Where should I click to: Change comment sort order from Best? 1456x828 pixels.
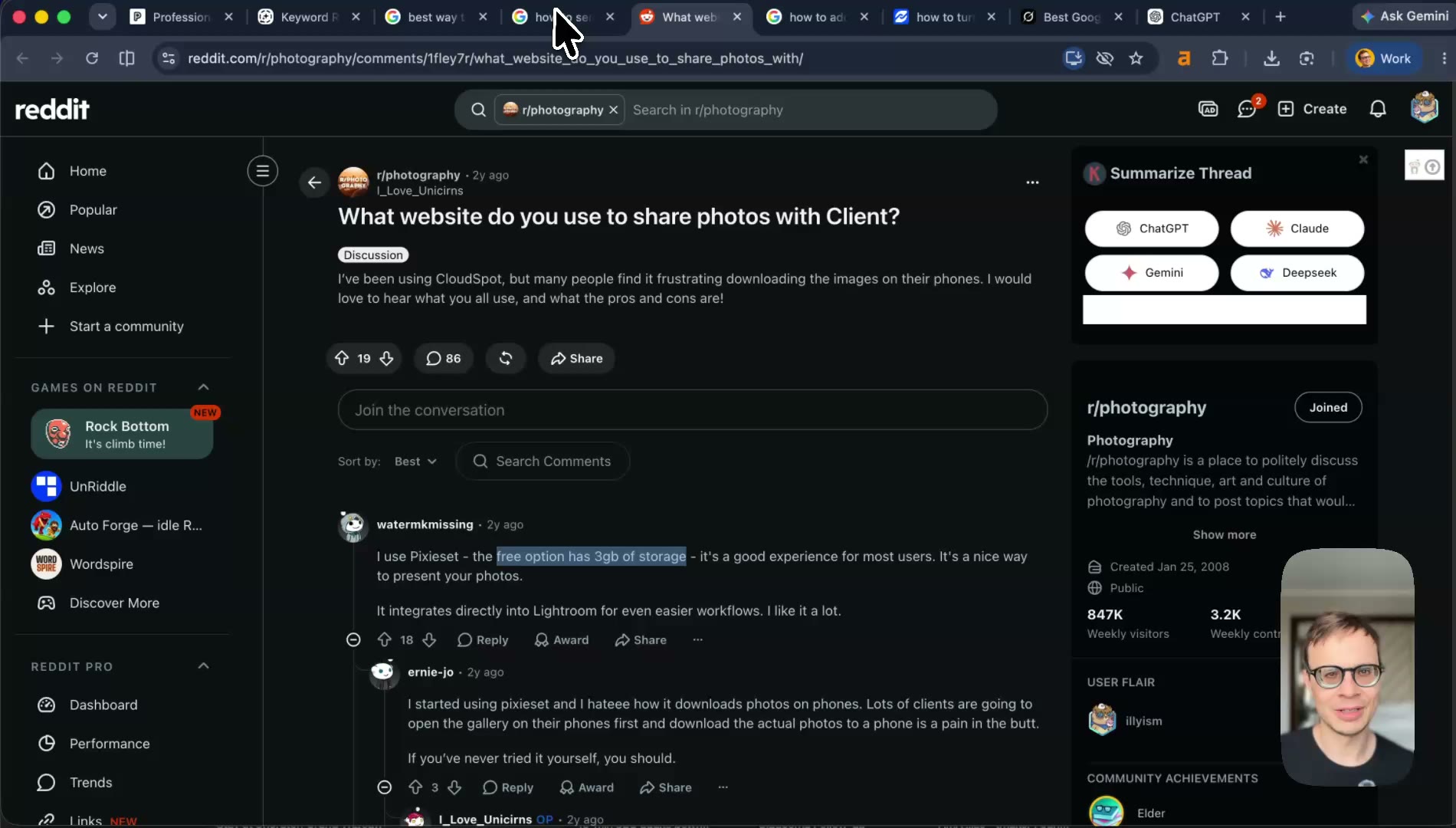click(x=415, y=462)
